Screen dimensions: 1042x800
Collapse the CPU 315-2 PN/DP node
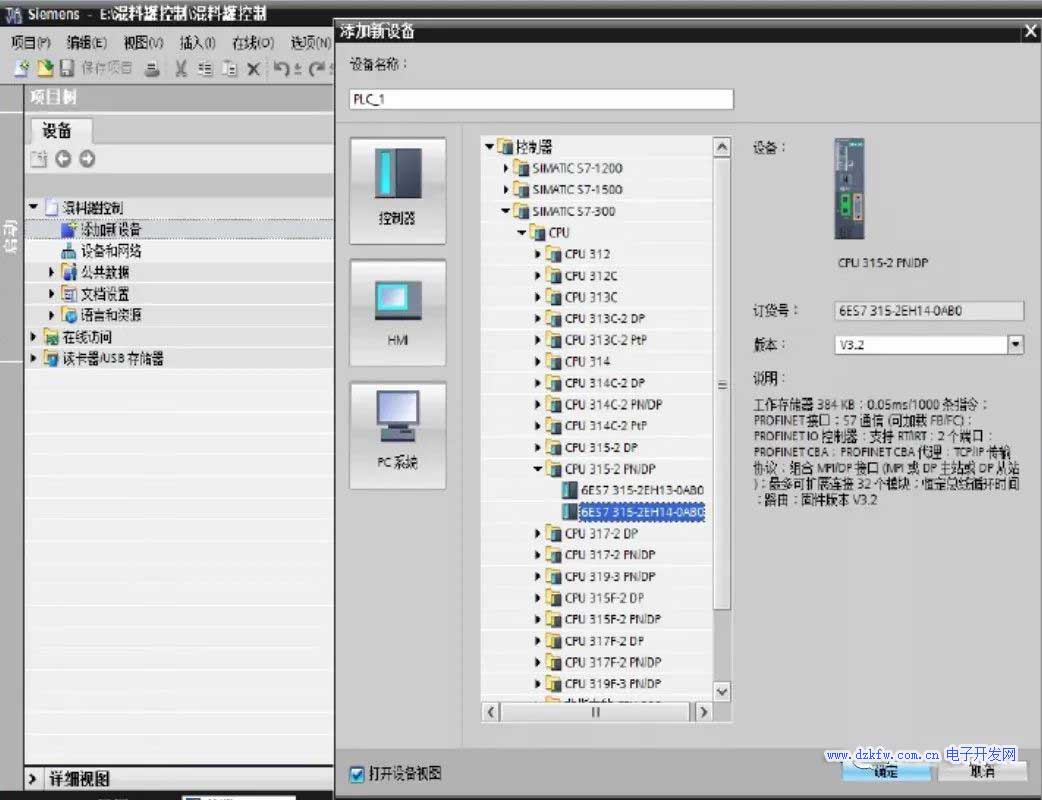[538, 469]
